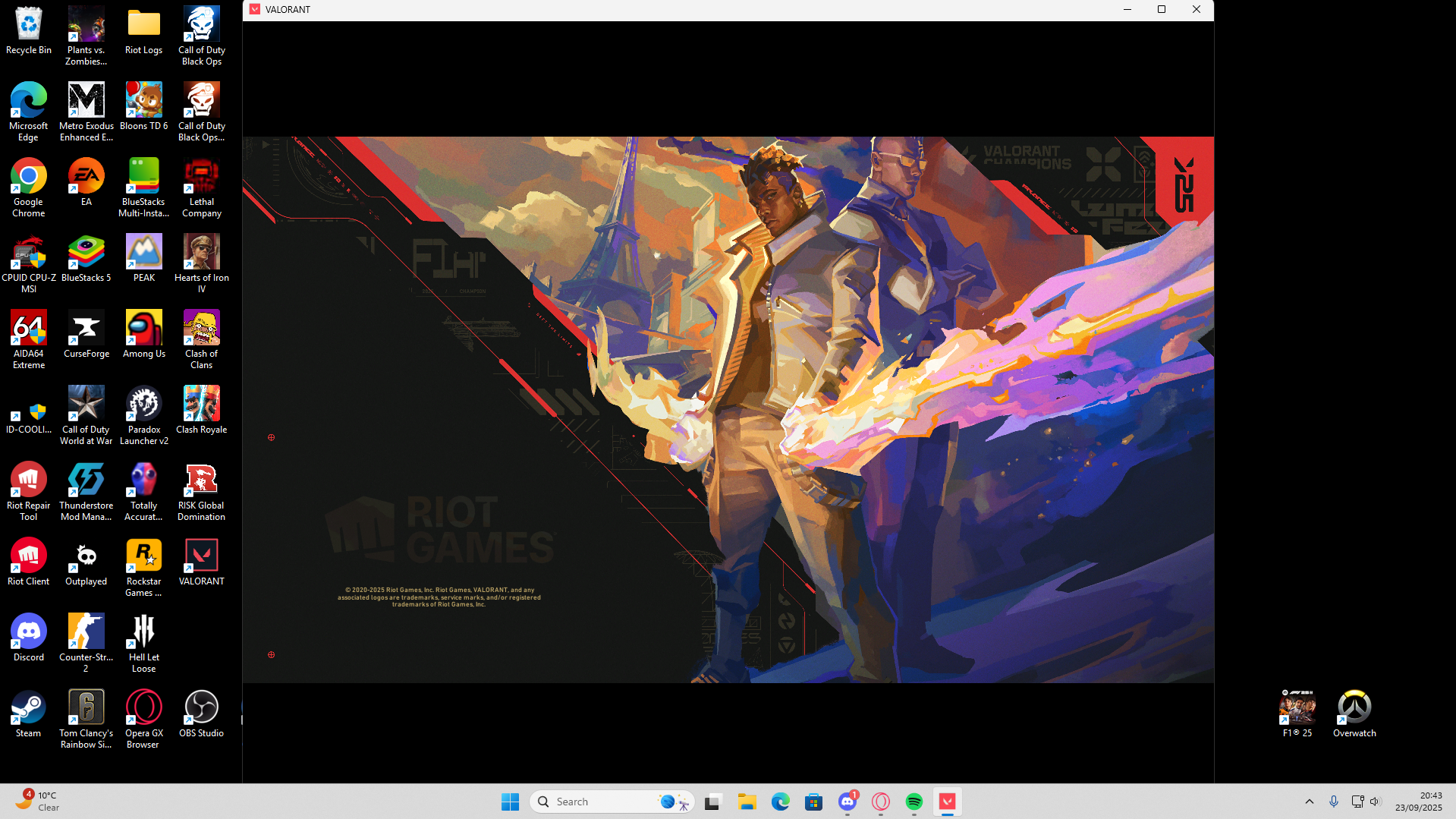Screen dimensions: 1456x819
Task: Maximize the VALORANT window
Action: (1162, 10)
